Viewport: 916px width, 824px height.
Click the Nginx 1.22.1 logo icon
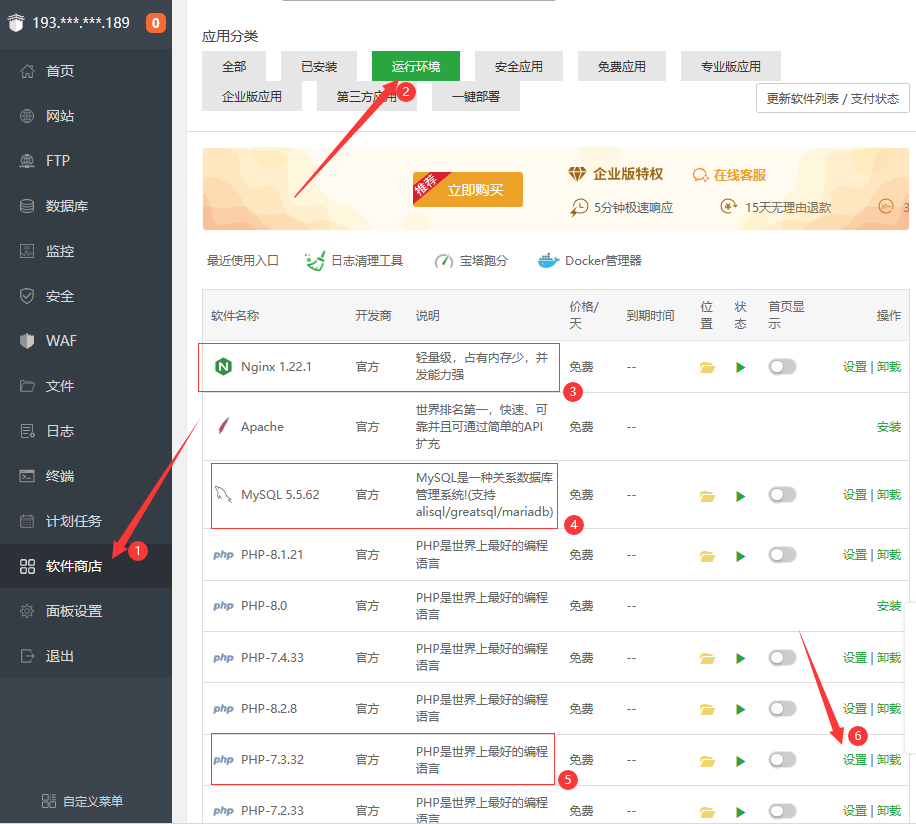tap(223, 367)
